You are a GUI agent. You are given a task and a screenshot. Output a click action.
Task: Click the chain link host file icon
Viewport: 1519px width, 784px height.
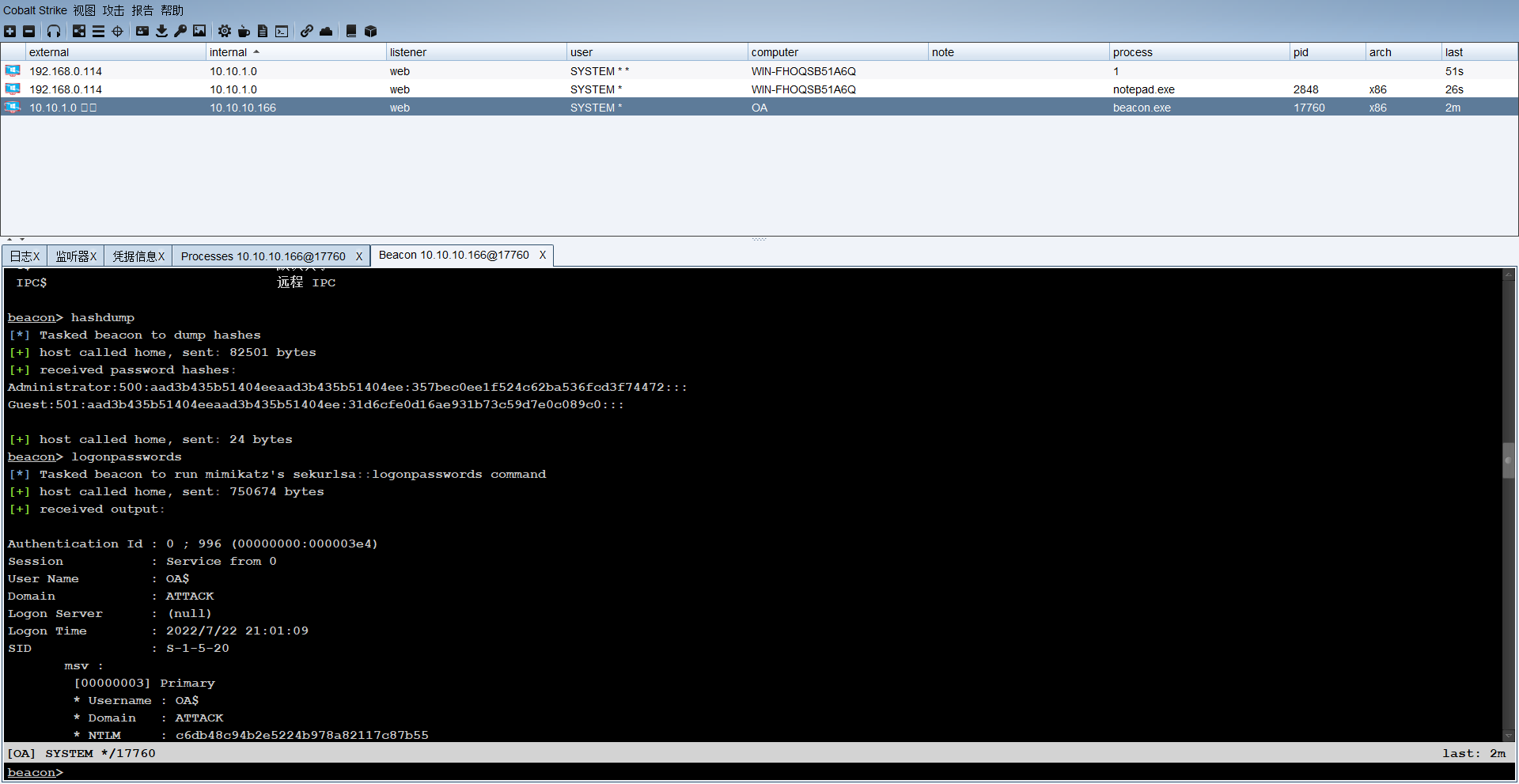tap(307, 31)
